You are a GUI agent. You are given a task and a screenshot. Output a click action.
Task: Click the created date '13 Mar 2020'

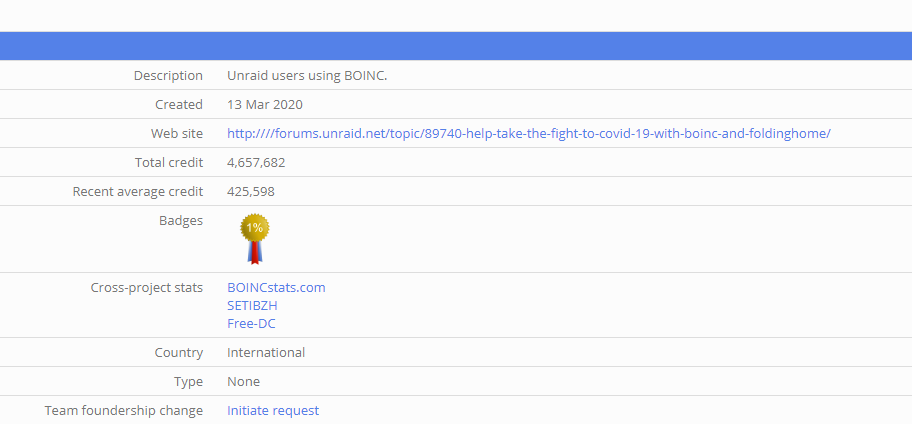pos(265,105)
